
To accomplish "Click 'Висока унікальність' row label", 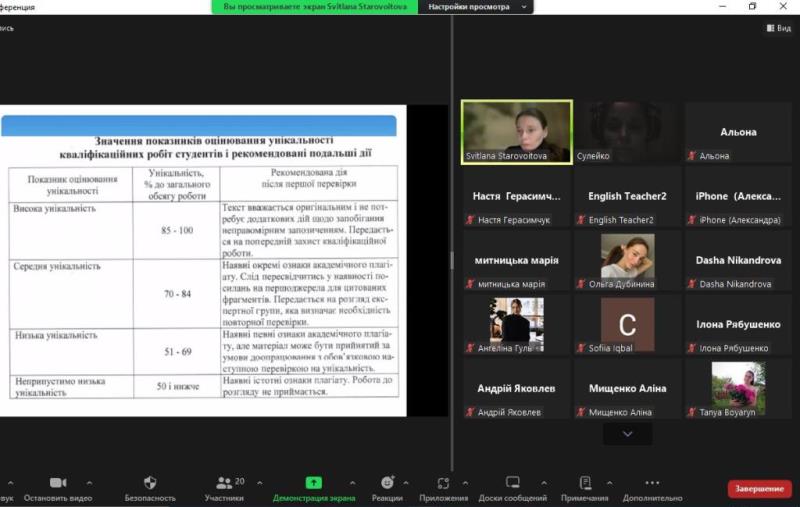I will click(54, 209).
